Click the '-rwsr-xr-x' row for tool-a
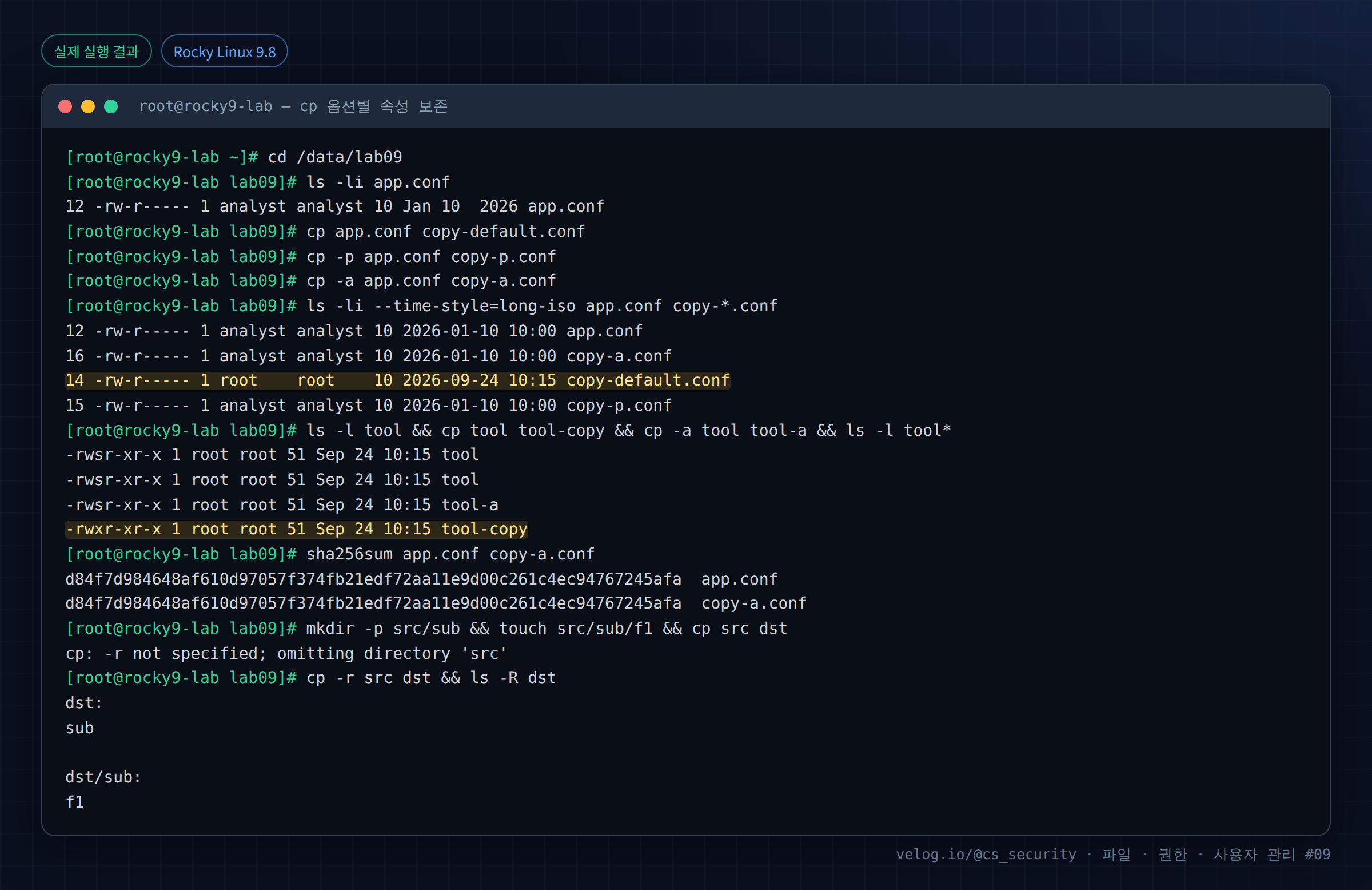Viewport: 1372px width, 890px height. coord(282,504)
